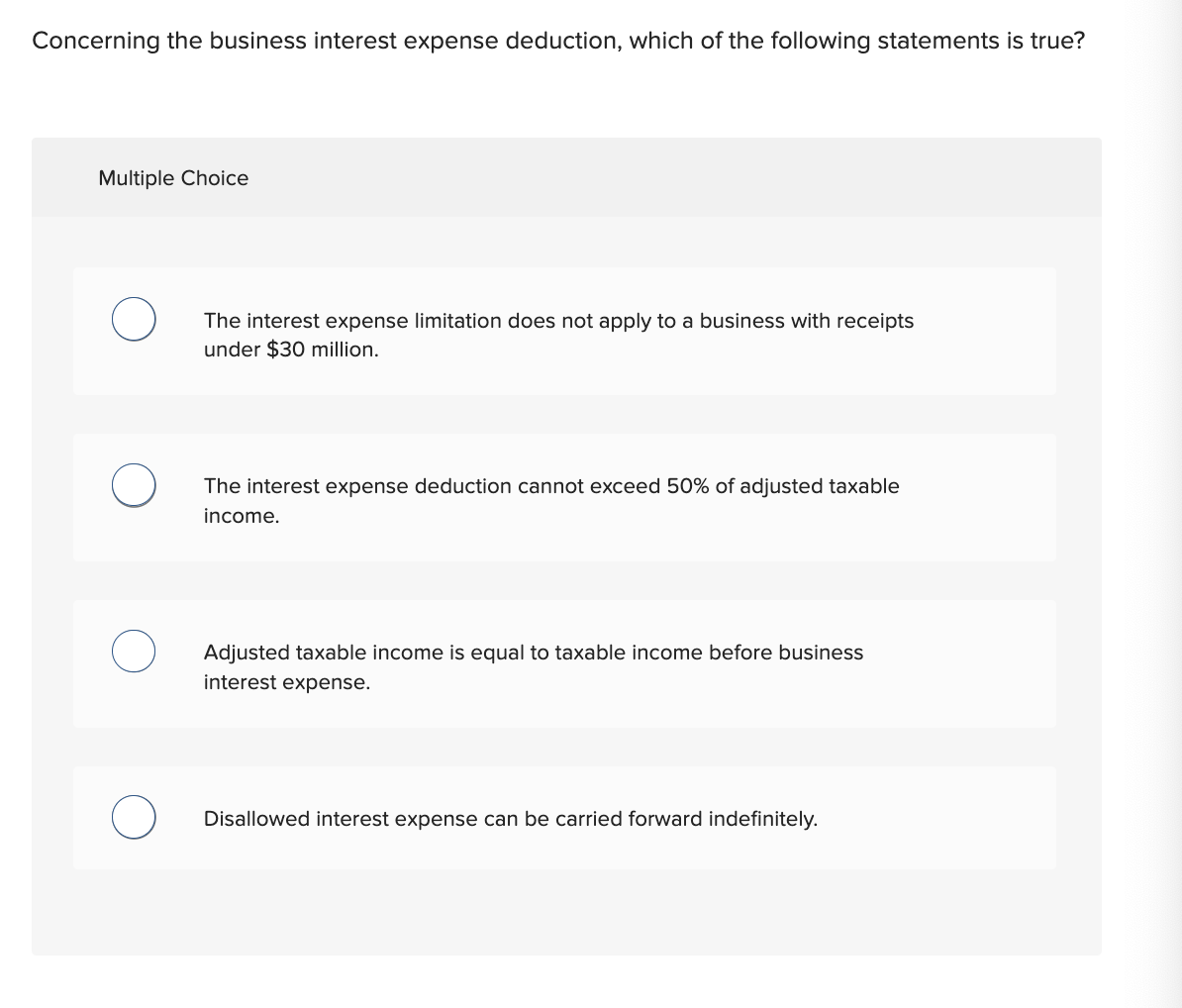Select the radio button beside the 50% adjusted taxable income option

pyautogui.click(x=133, y=485)
